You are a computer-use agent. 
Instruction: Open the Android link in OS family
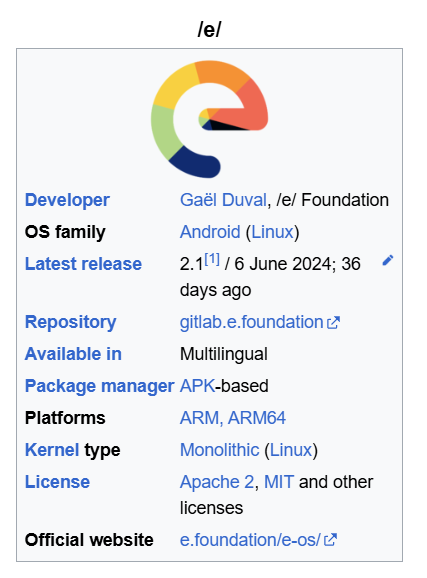(x=210, y=232)
